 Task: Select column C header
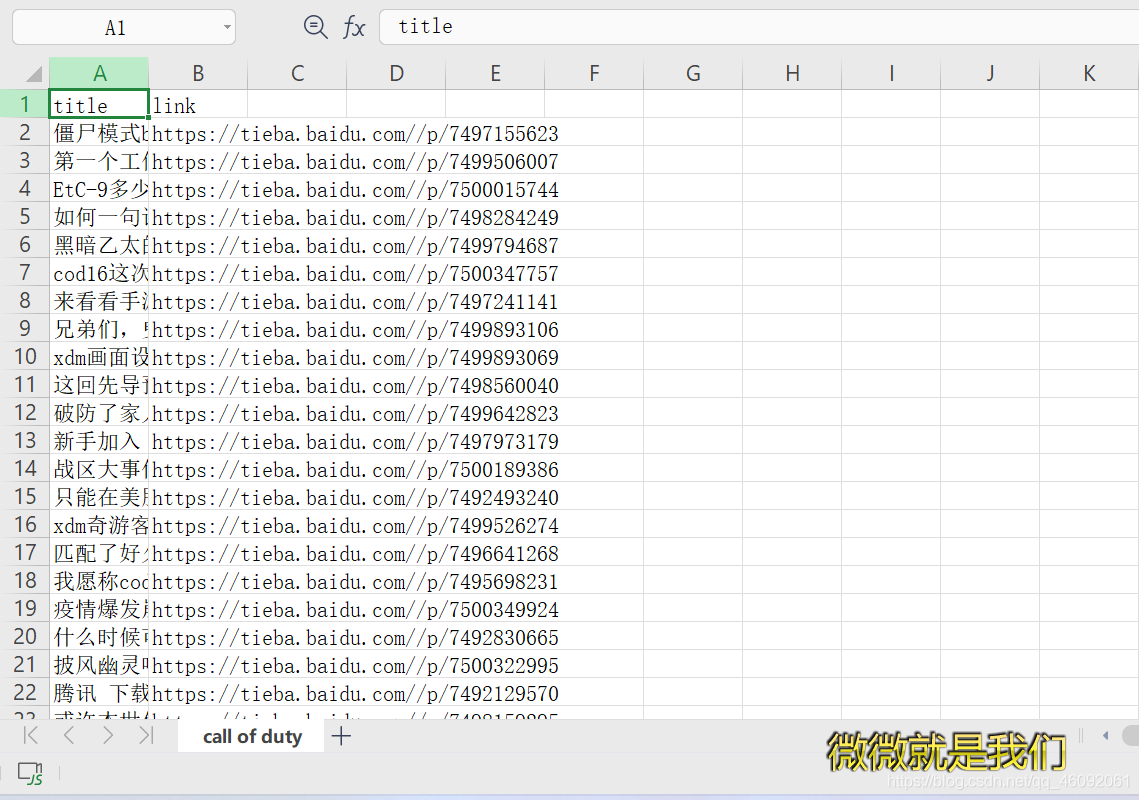[297, 73]
